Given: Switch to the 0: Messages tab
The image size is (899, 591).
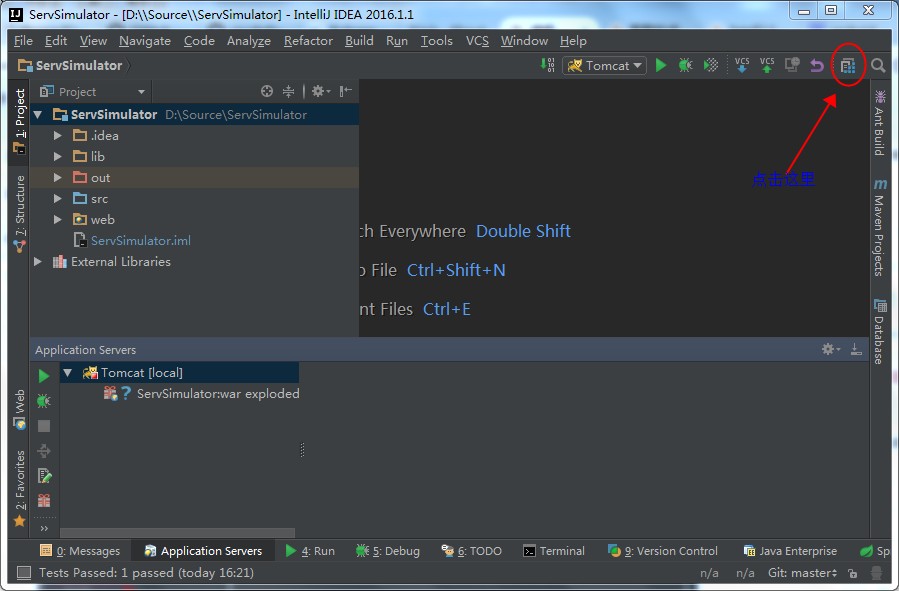Looking at the screenshot, I should pyautogui.click(x=80, y=551).
